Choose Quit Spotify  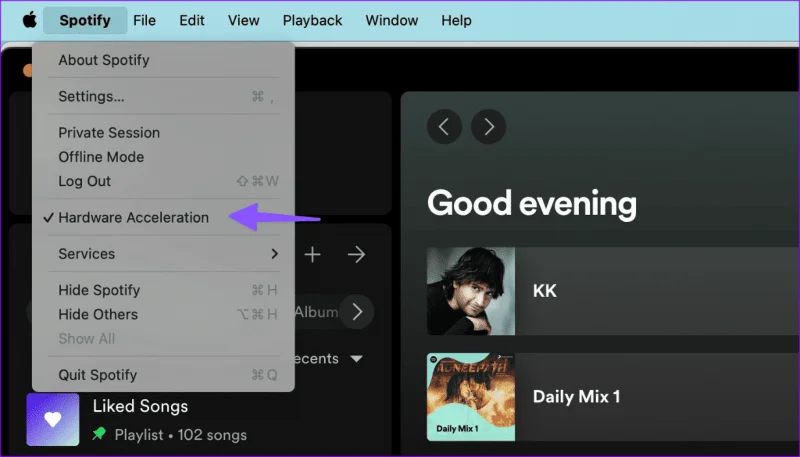click(x=164, y=375)
